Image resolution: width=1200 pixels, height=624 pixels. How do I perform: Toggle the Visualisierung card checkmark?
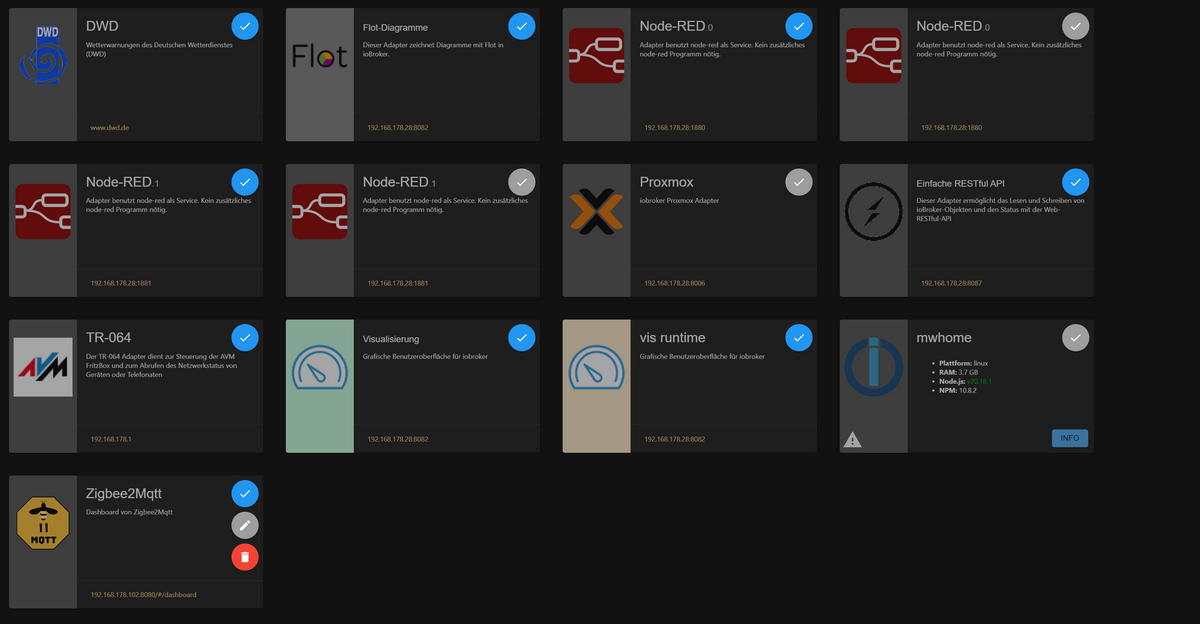tap(522, 338)
